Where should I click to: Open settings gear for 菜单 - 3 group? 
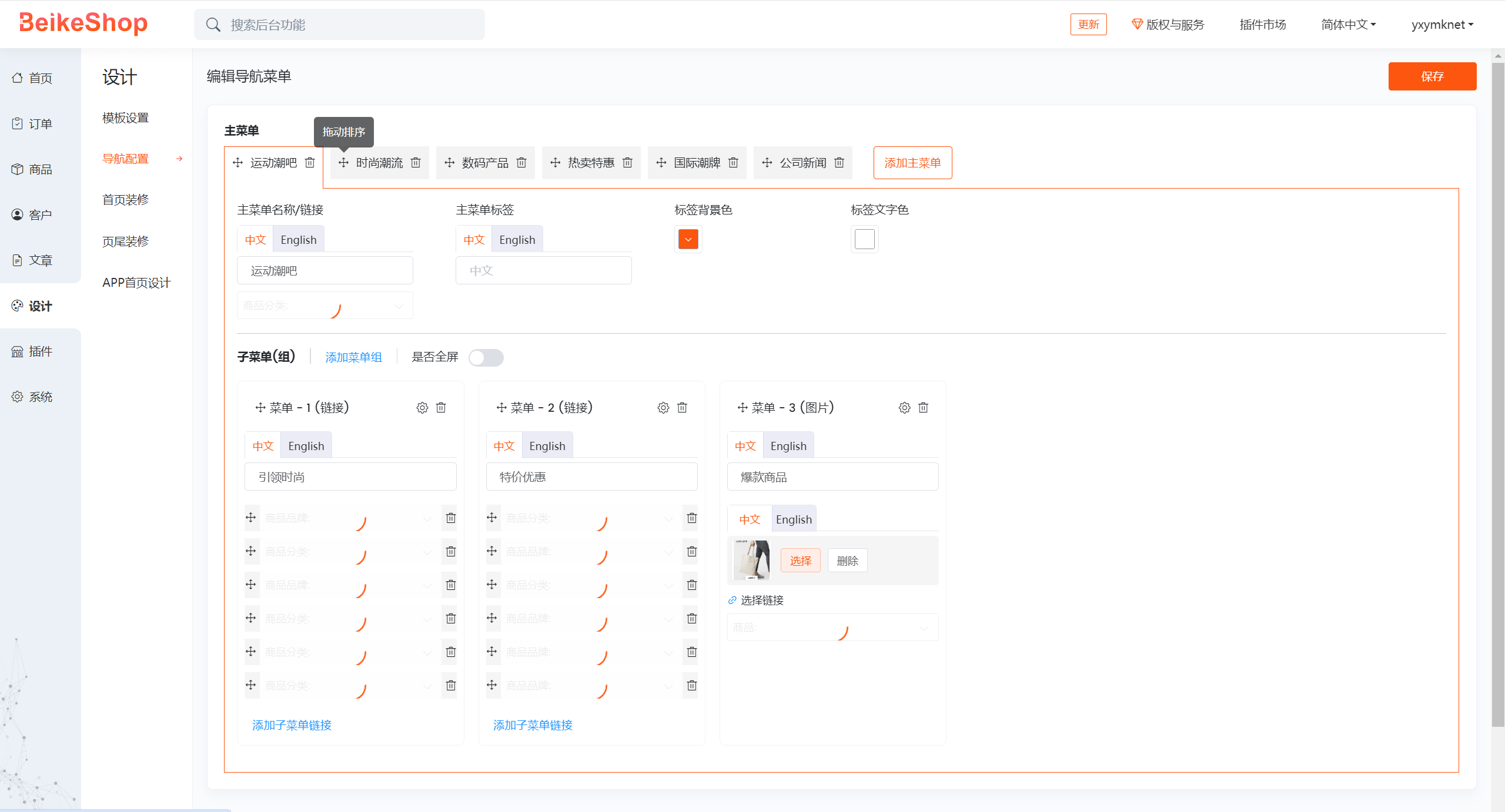(904, 408)
